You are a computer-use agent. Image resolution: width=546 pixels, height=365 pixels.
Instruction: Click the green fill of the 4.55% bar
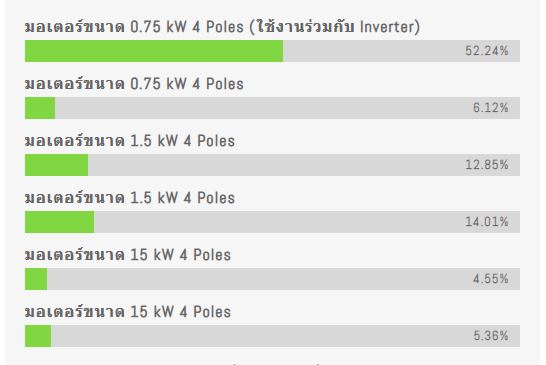coord(36,279)
